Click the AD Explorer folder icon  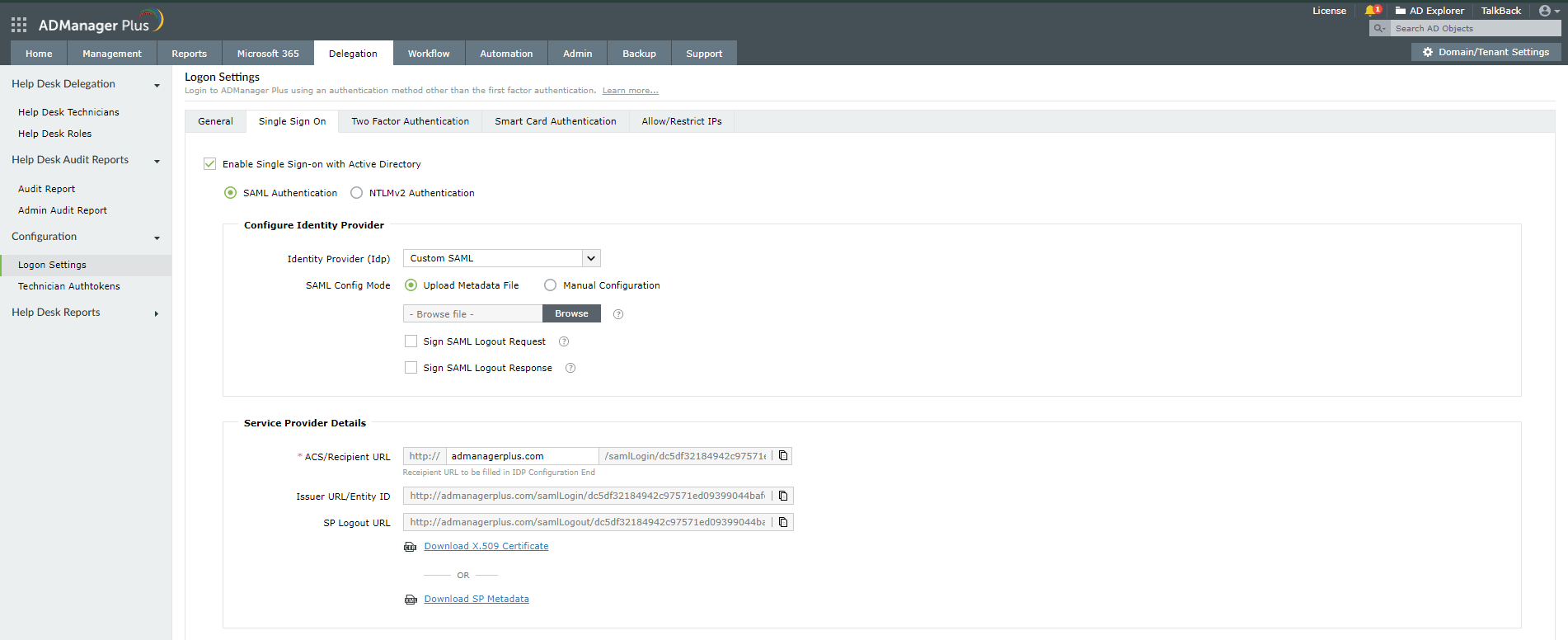(1401, 11)
